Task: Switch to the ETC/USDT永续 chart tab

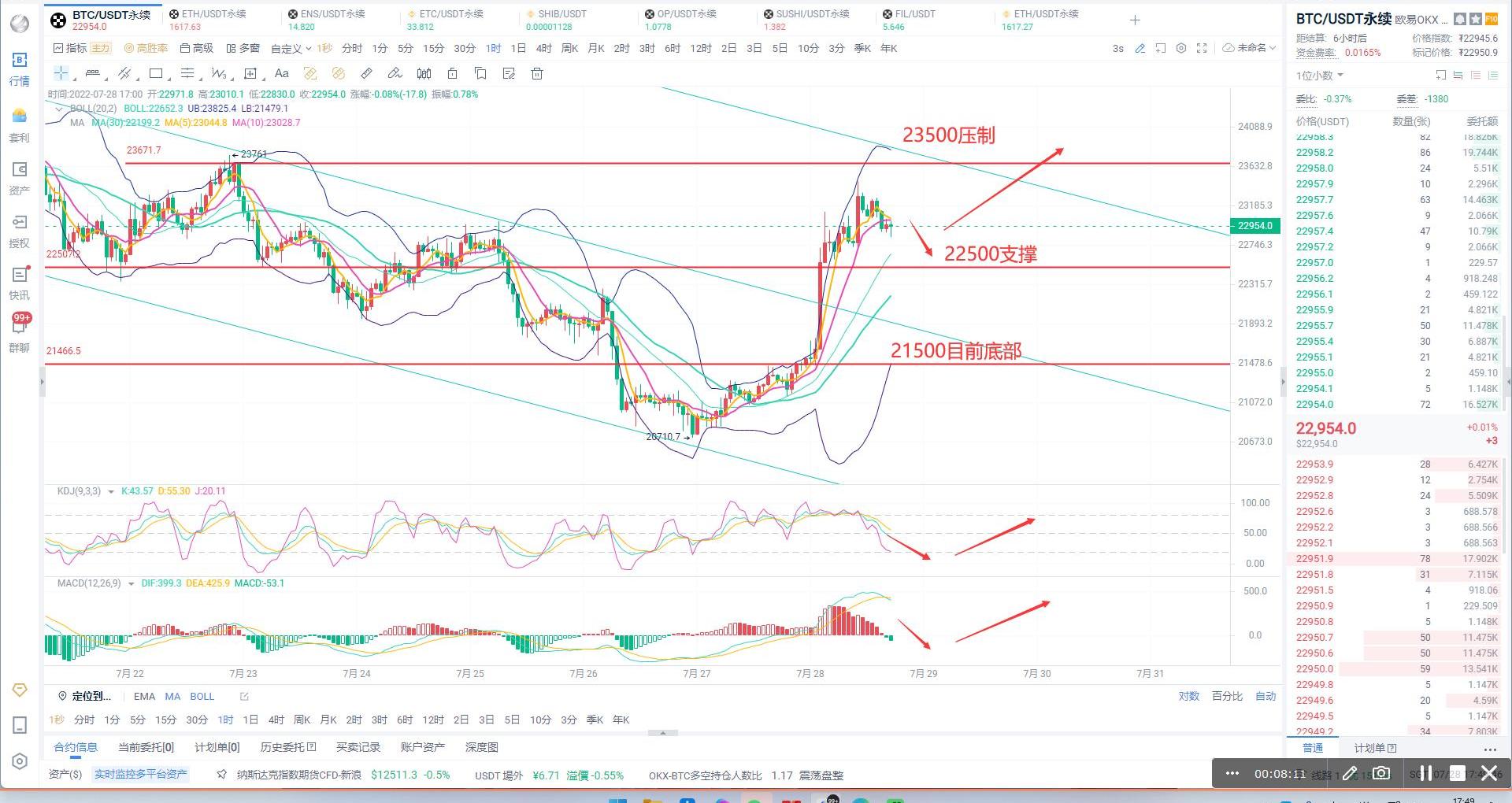Action: click(450, 14)
